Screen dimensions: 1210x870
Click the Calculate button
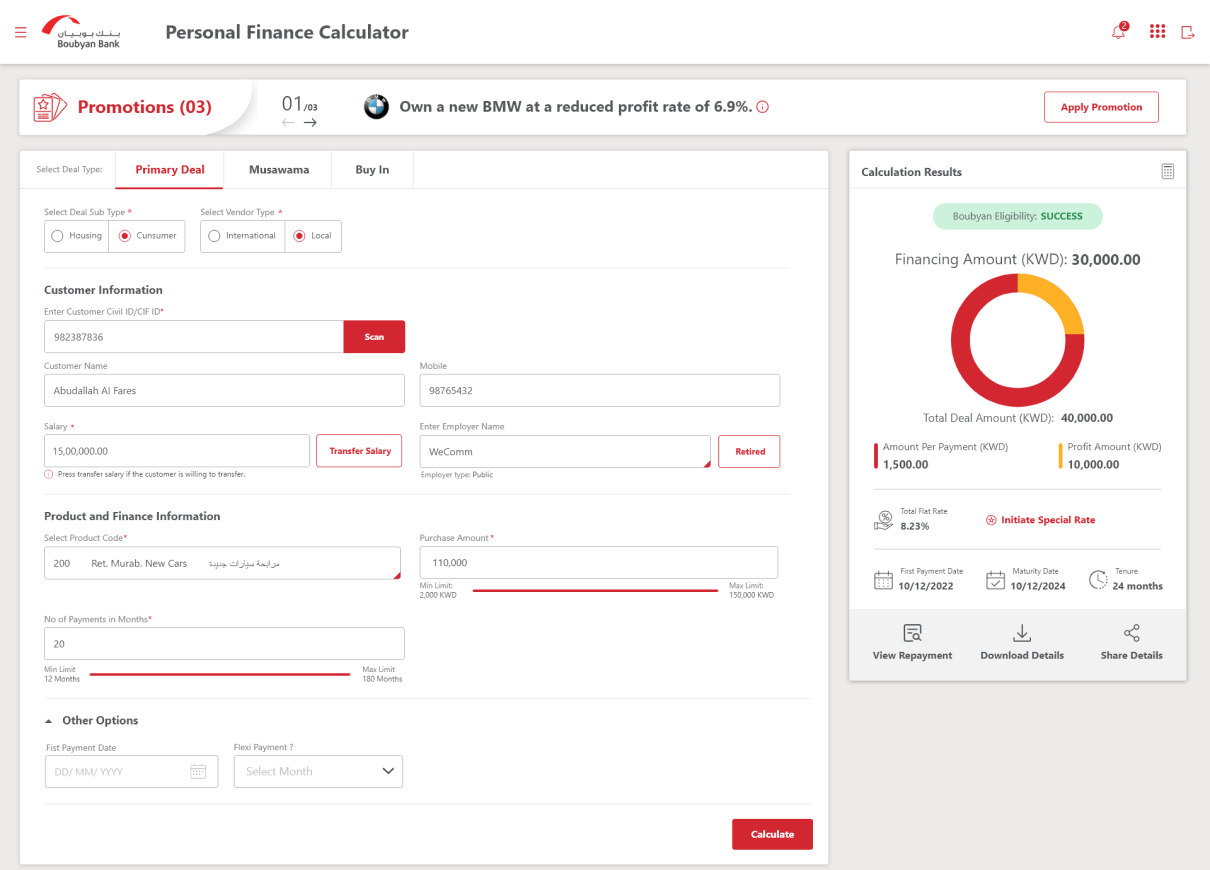tap(772, 834)
